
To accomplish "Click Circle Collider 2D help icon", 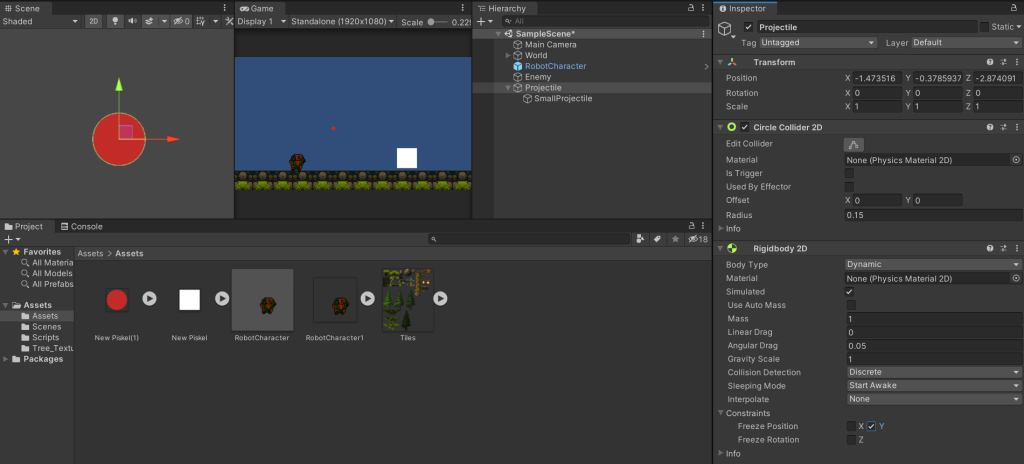I will tap(989, 127).
